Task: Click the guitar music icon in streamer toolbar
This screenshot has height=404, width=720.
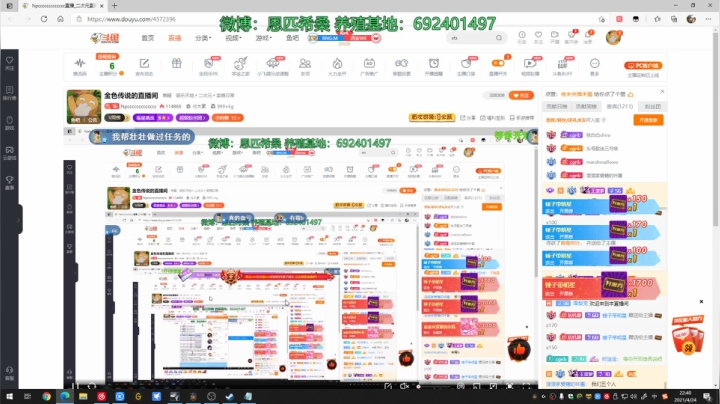Action: (x=240, y=66)
